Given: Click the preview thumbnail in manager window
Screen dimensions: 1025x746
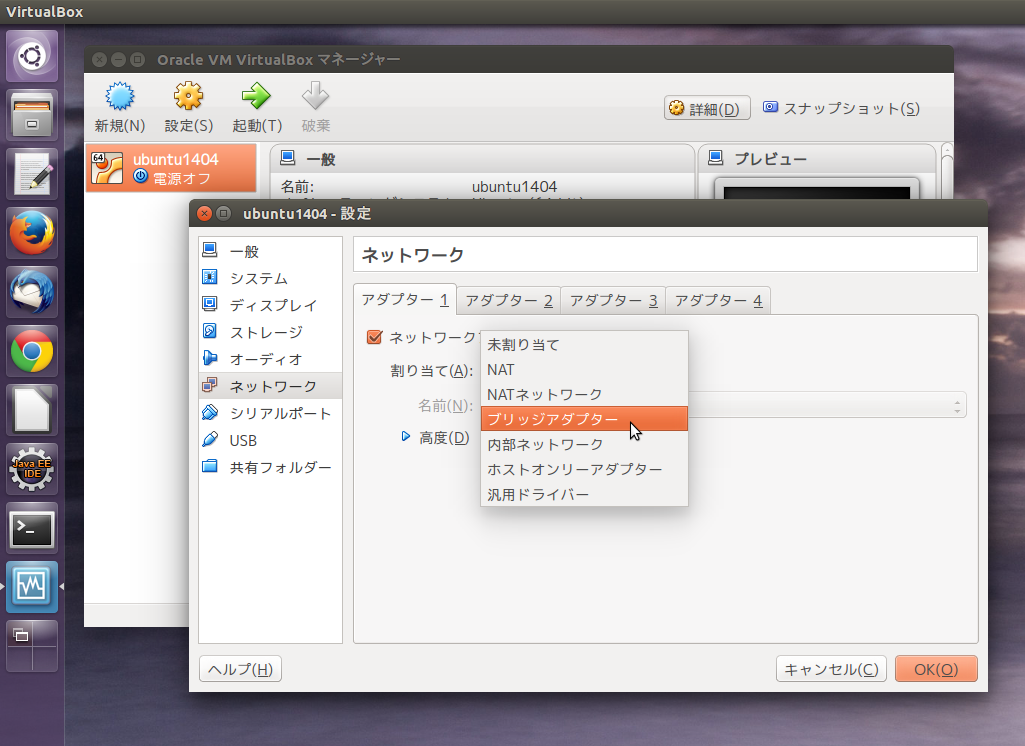Looking at the screenshot, I should pyautogui.click(x=816, y=190).
